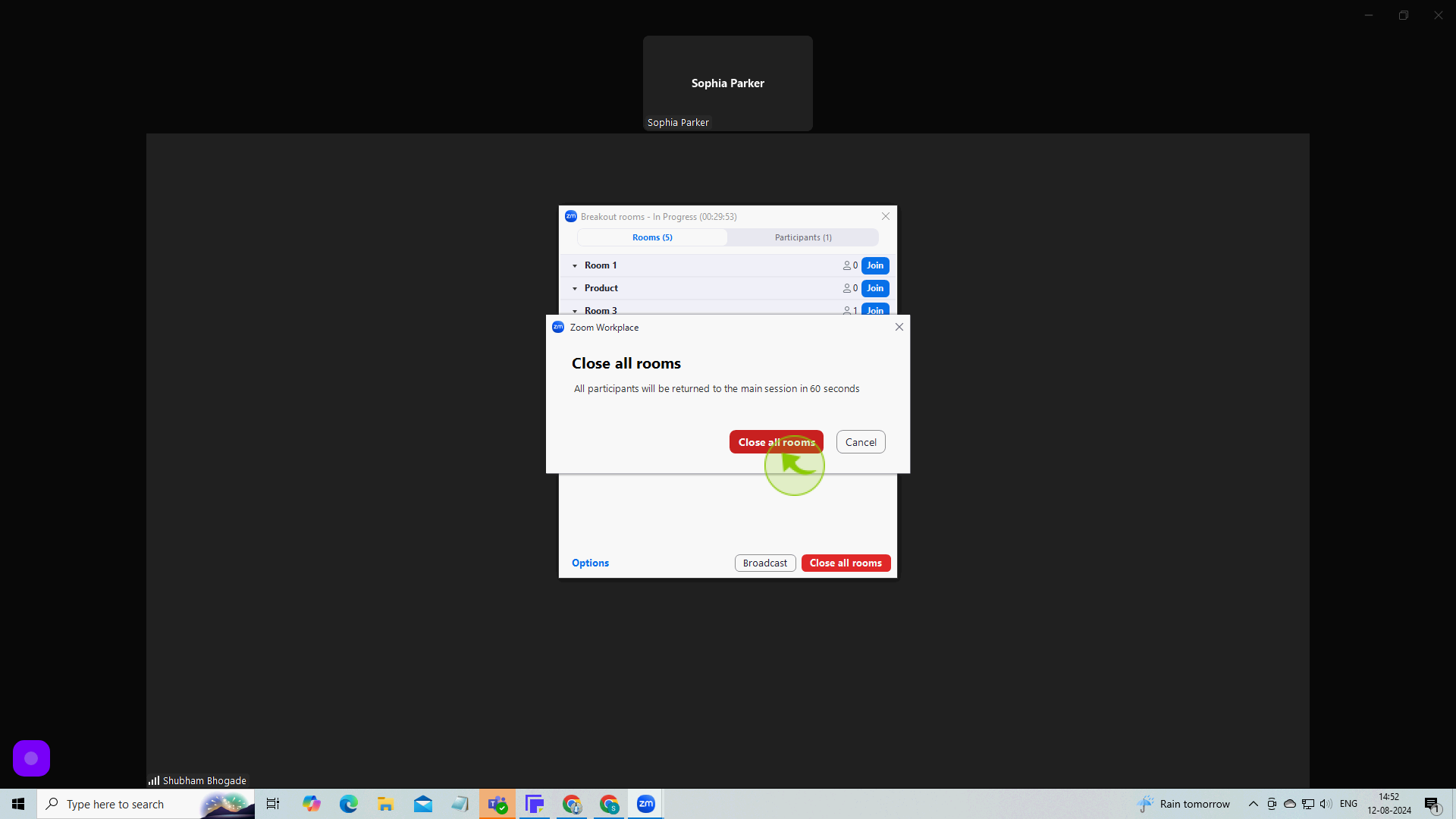Screen dimensions: 1456x819
Task: Expand Room 1 breakout room entry
Action: (575, 265)
